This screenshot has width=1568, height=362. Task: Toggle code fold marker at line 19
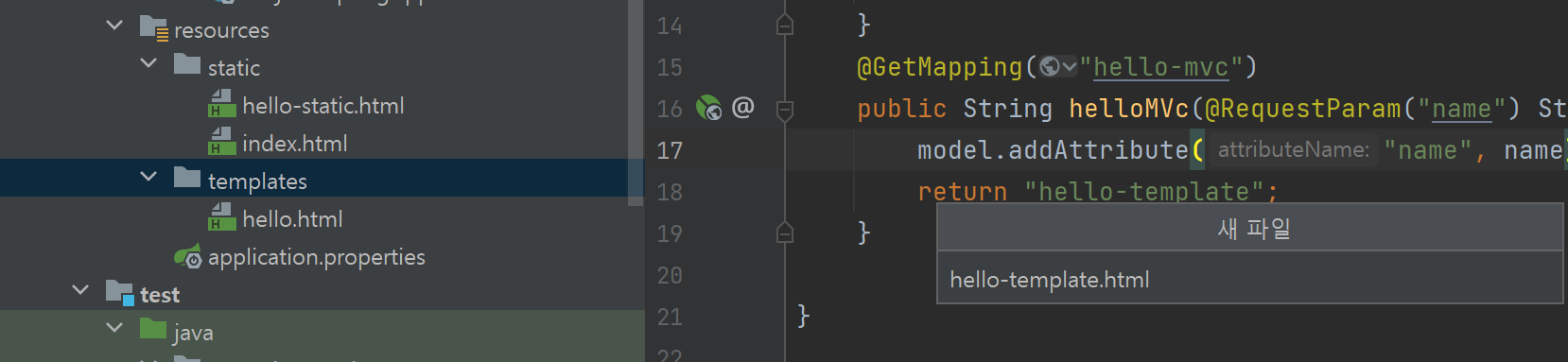(785, 233)
